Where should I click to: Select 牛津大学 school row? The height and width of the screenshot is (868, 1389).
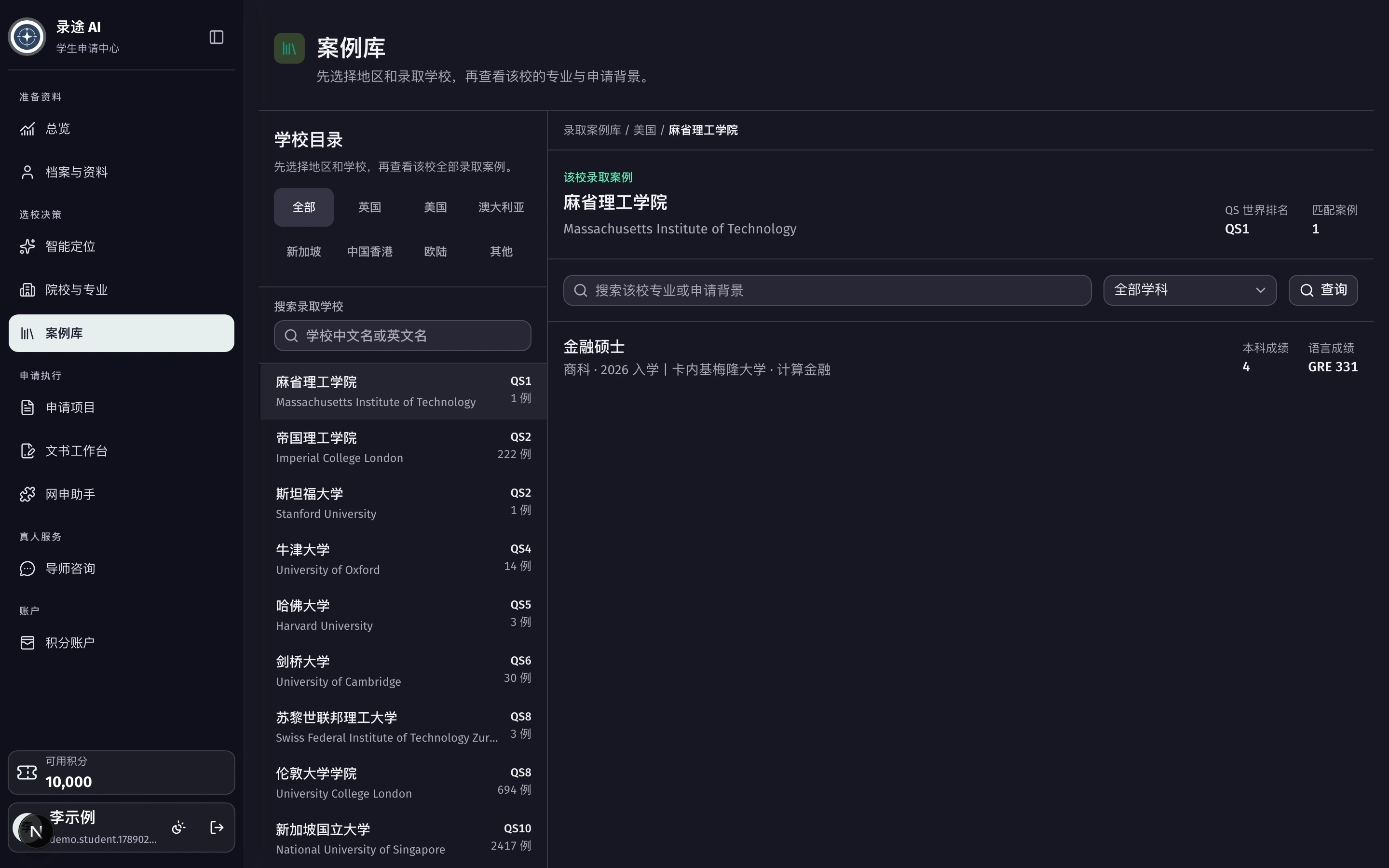(403, 559)
